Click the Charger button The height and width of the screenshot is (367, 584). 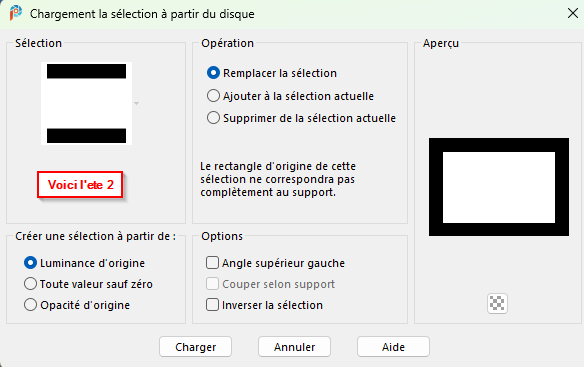pos(196,347)
